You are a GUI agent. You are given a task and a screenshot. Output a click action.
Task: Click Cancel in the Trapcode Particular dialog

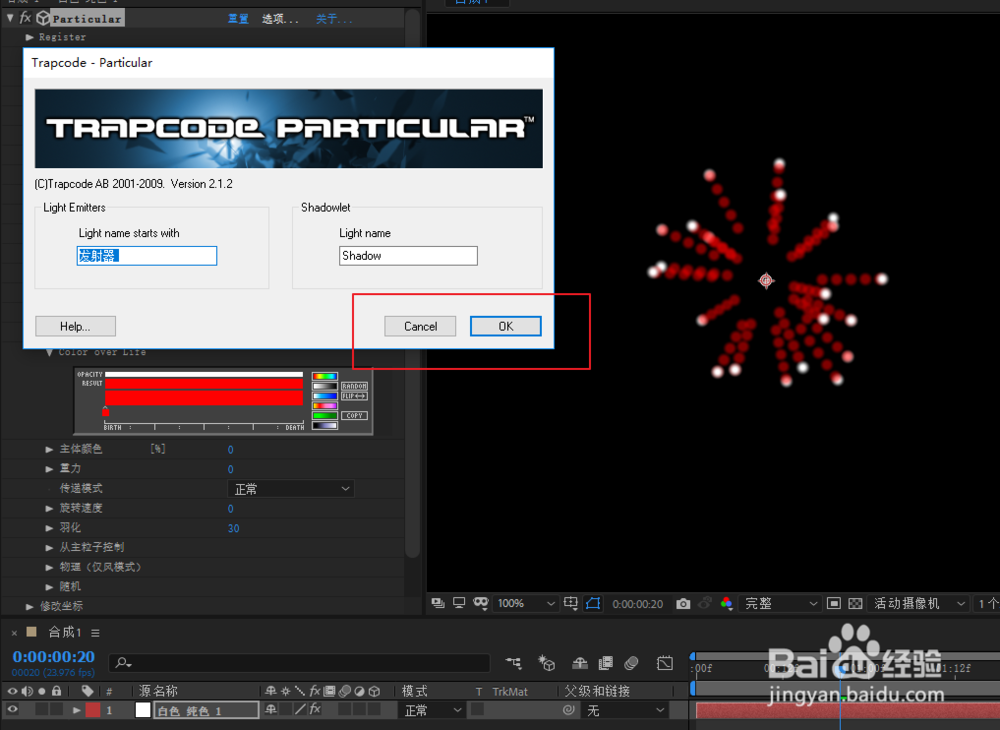point(420,326)
